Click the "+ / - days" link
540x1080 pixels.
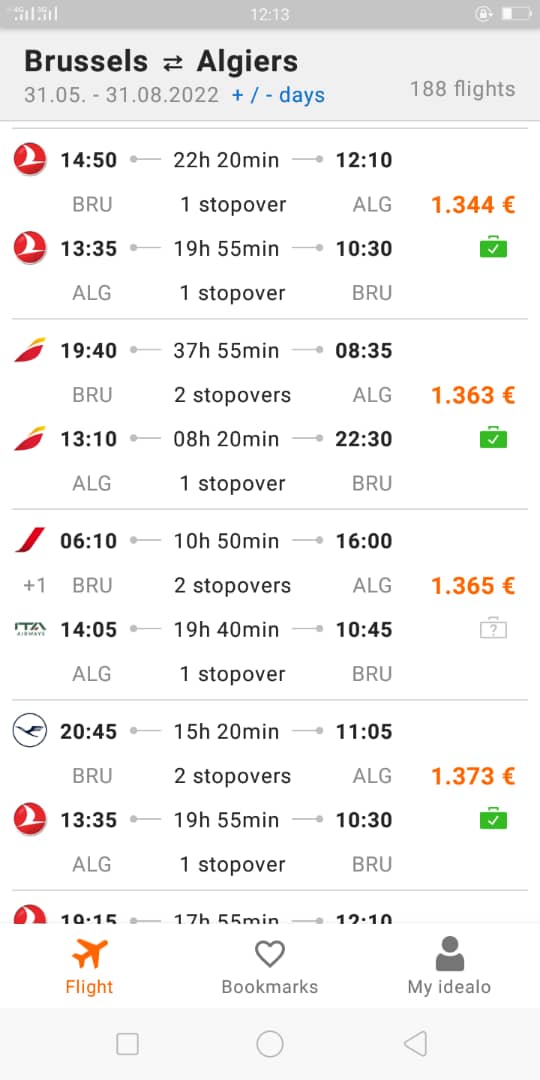click(278, 96)
